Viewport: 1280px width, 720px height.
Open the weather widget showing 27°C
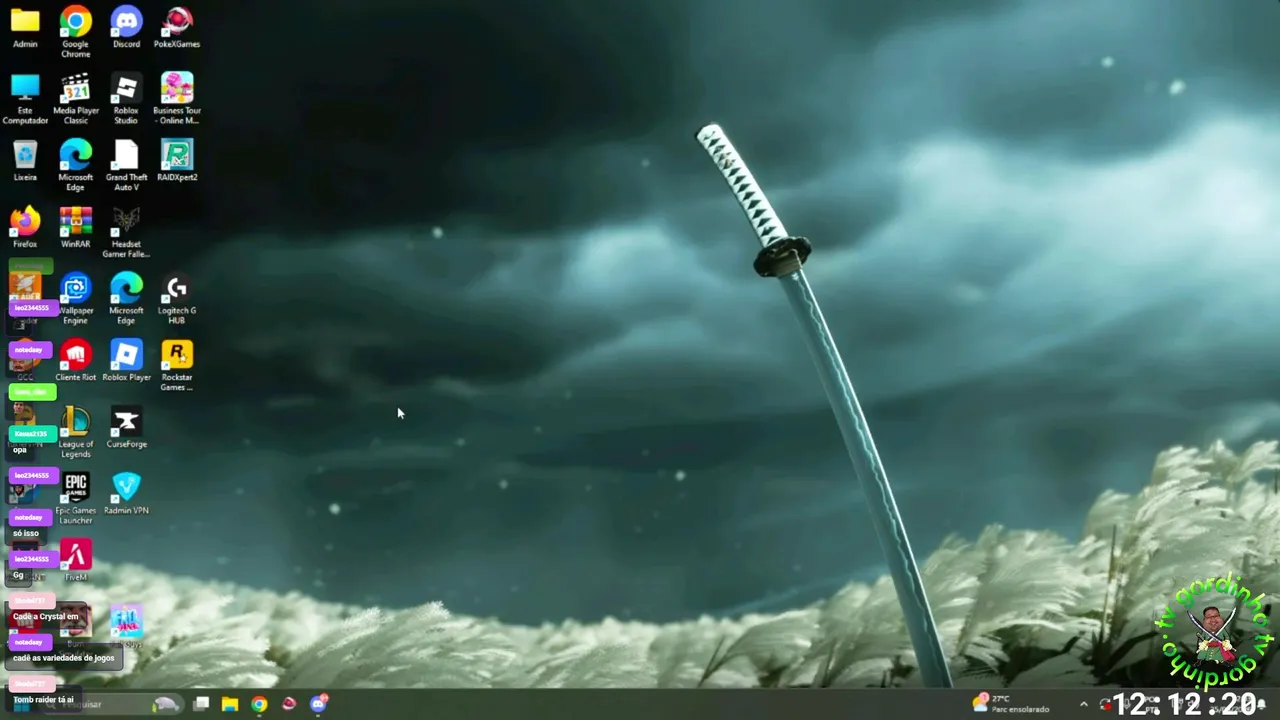(x=1012, y=704)
